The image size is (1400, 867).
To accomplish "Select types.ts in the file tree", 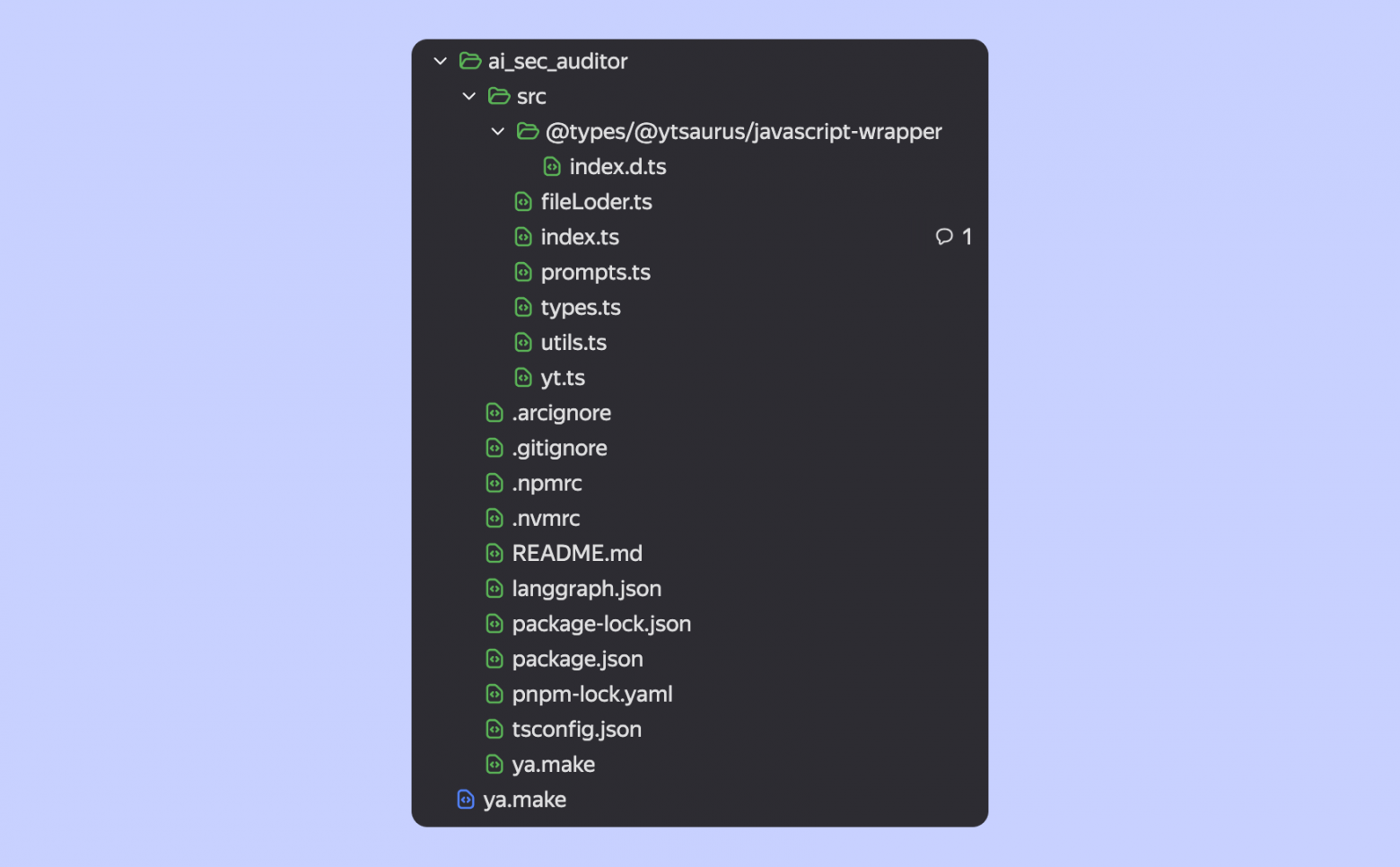I will (x=581, y=308).
